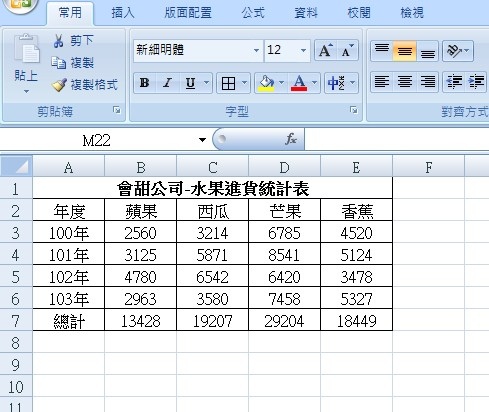
Task: Toggle italic formatting
Action: (x=167, y=83)
